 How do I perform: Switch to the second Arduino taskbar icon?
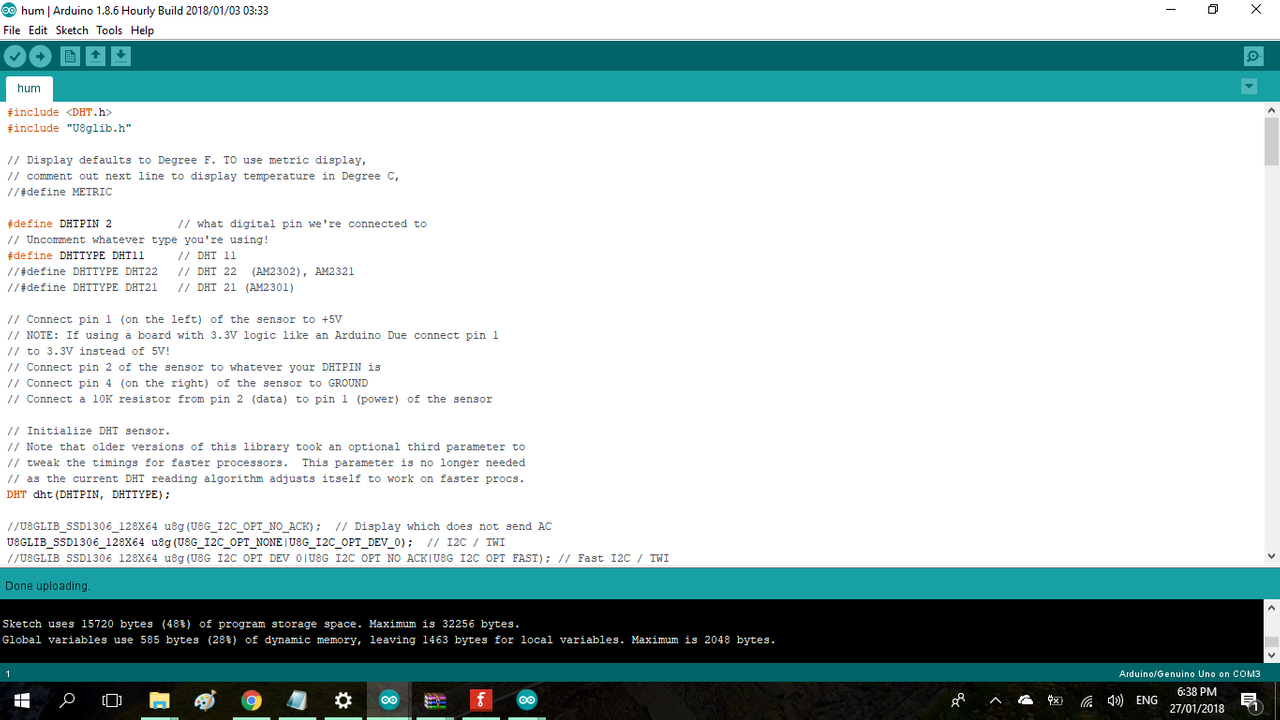pyautogui.click(x=527, y=700)
